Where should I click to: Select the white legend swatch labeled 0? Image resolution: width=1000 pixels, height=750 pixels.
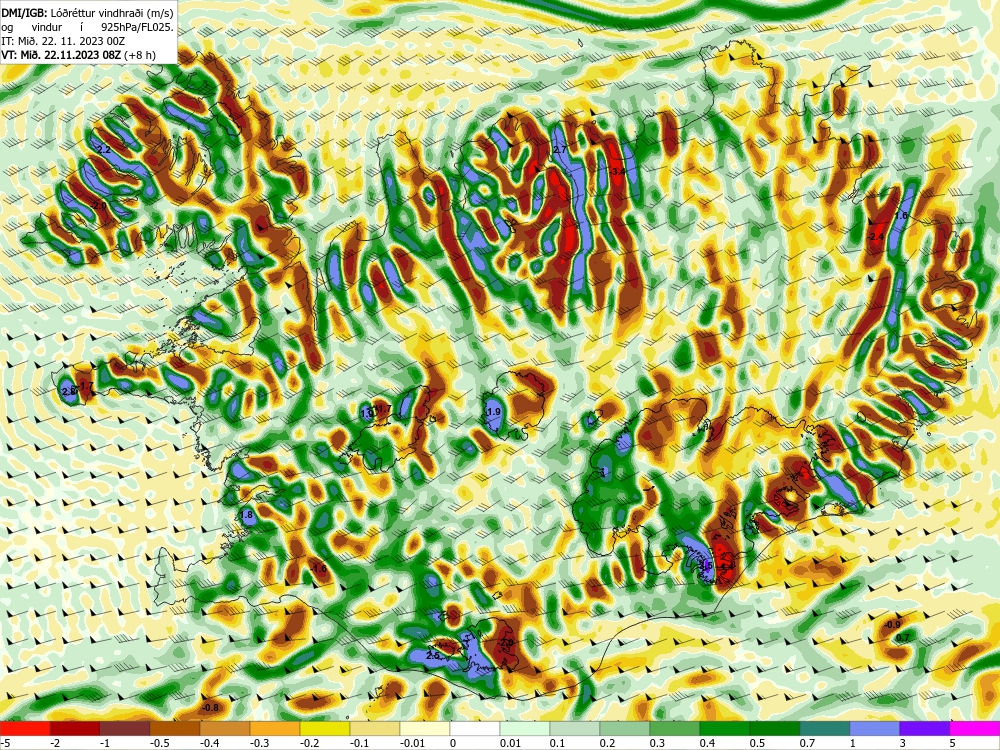pos(475,728)
